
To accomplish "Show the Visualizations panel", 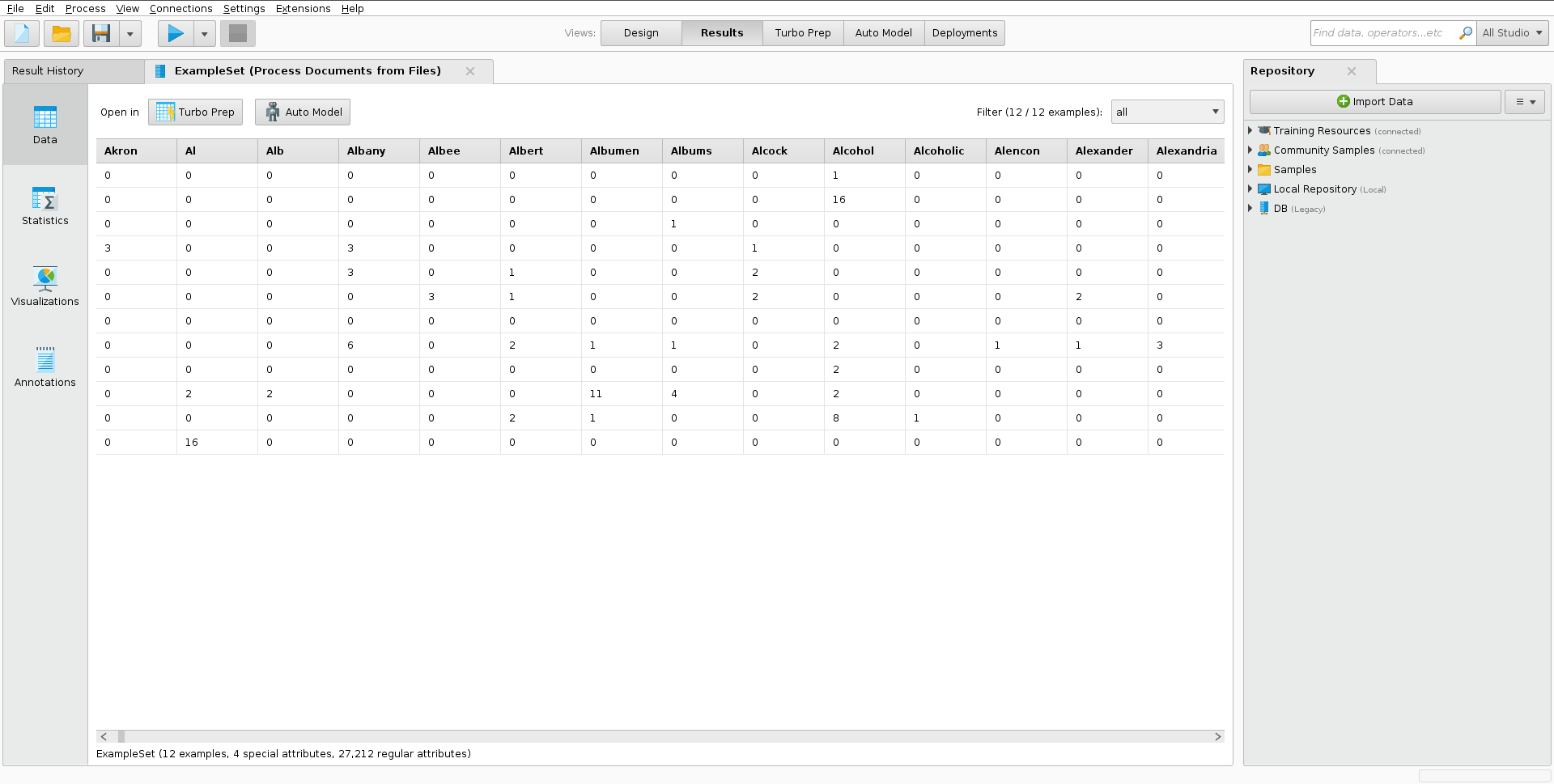I will tap(45, 287).
